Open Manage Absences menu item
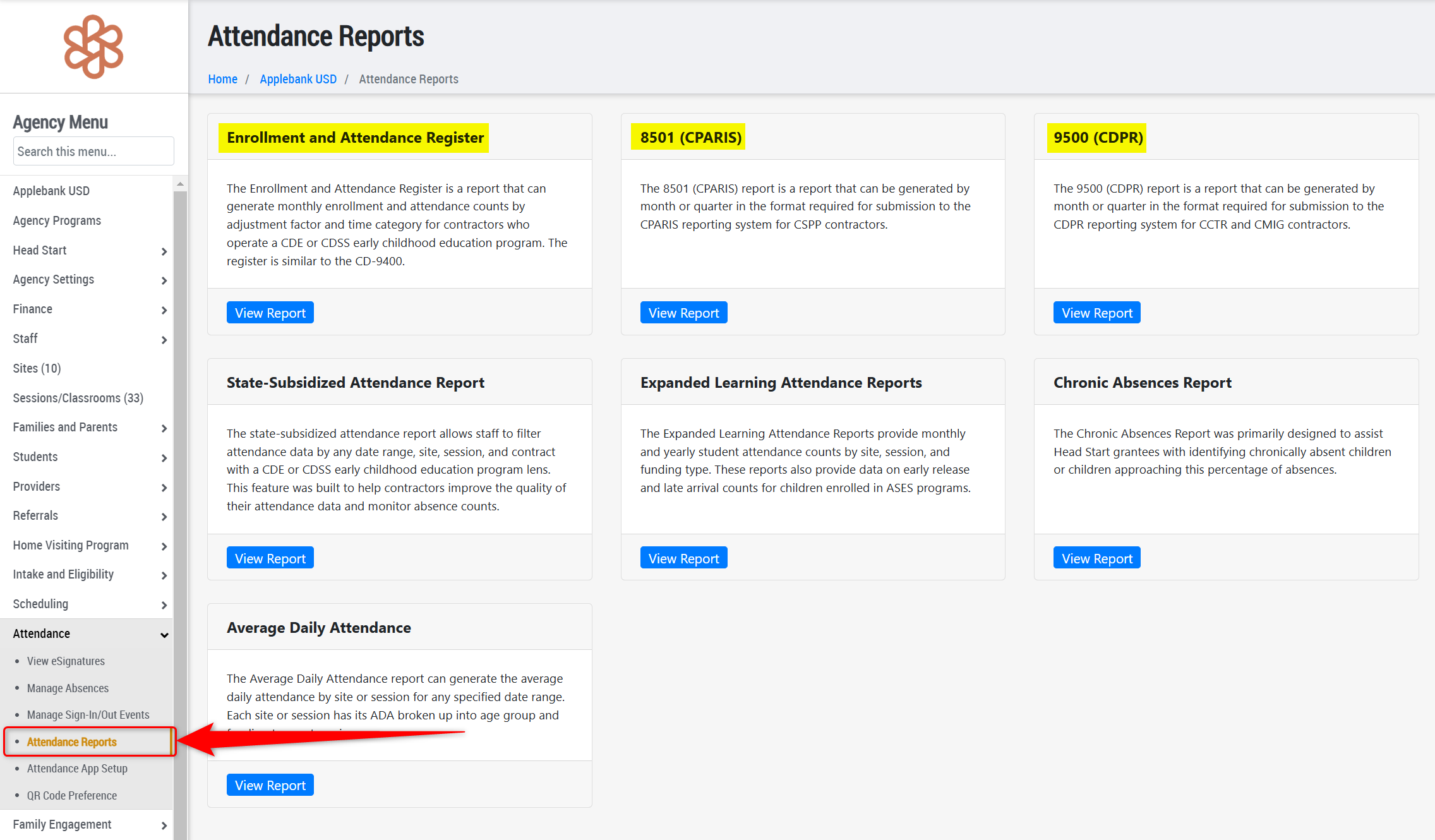Image resolution: width=1435 pixels, height=840 pixels. (x=68, y=688)
